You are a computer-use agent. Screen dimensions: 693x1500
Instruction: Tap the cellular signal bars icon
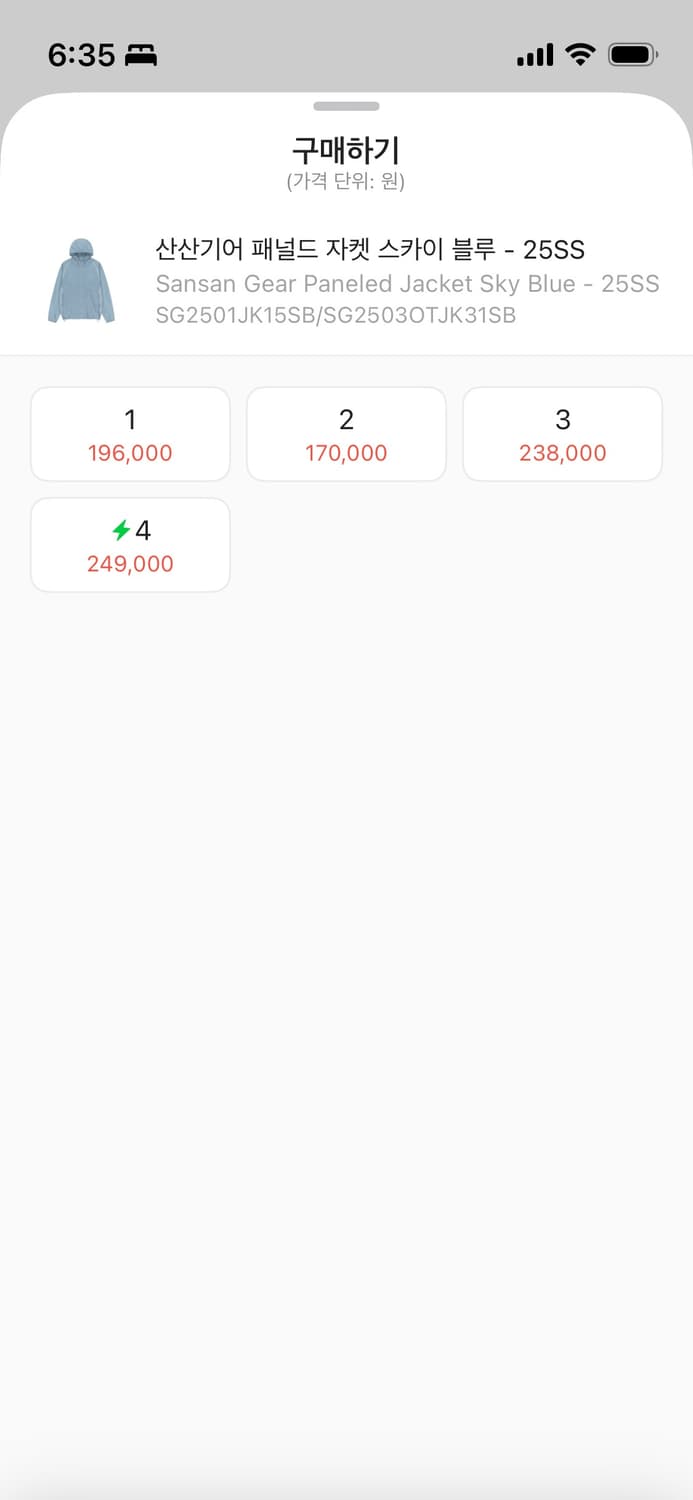click(535, 55)
